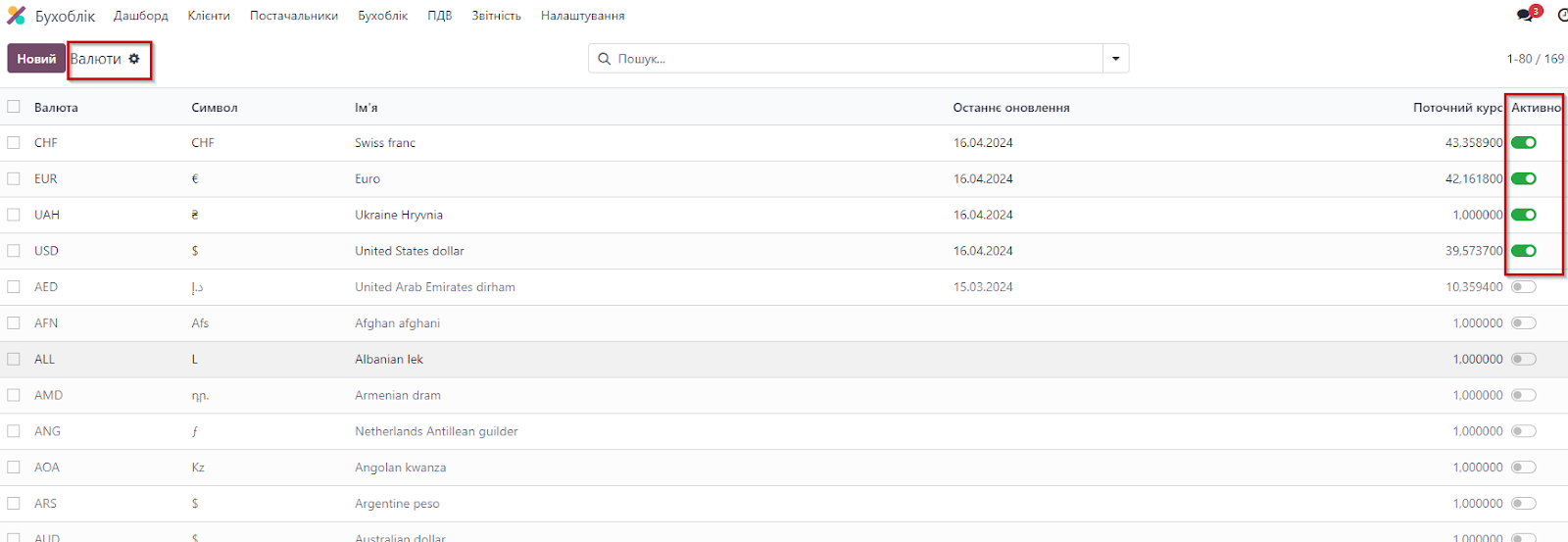Open the gear actions icon beside Валюти
Viewport: 1568px width, 542px height.
(x=134, y=59)
